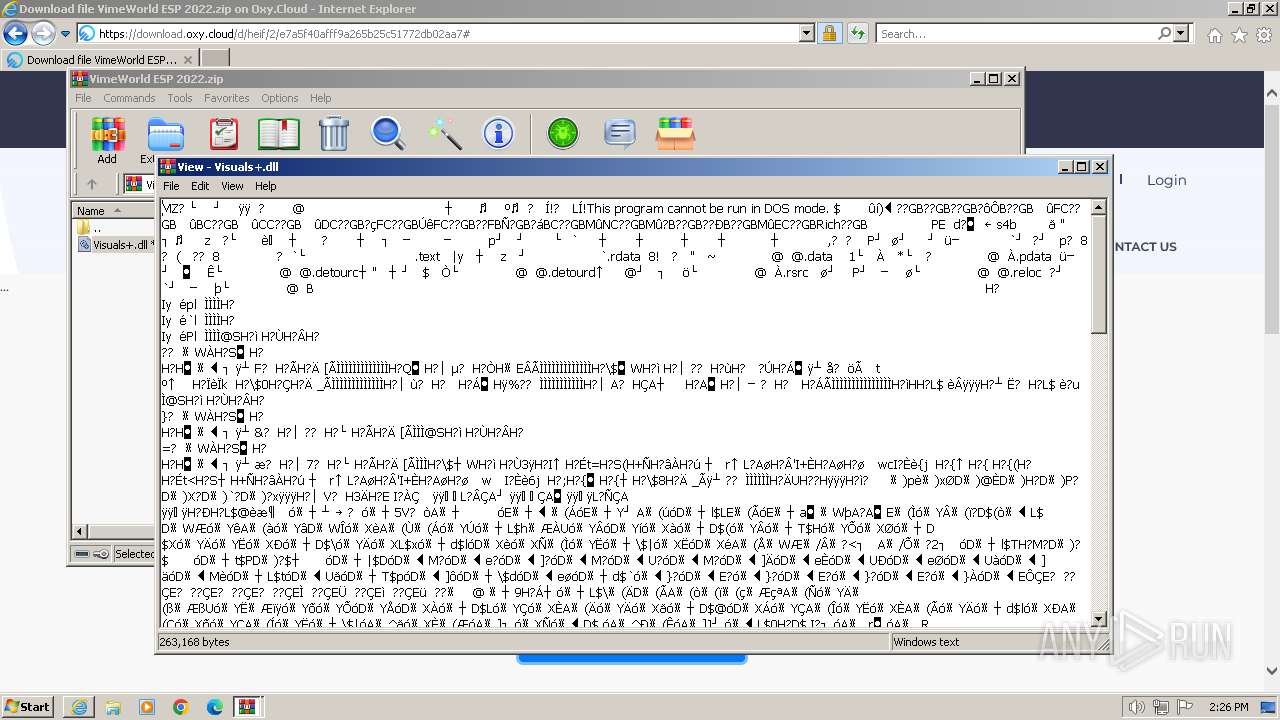The width and height of the screenshot is (1280, 720).
Task: Open the View menu in viewer window
Action: point(232,186)
